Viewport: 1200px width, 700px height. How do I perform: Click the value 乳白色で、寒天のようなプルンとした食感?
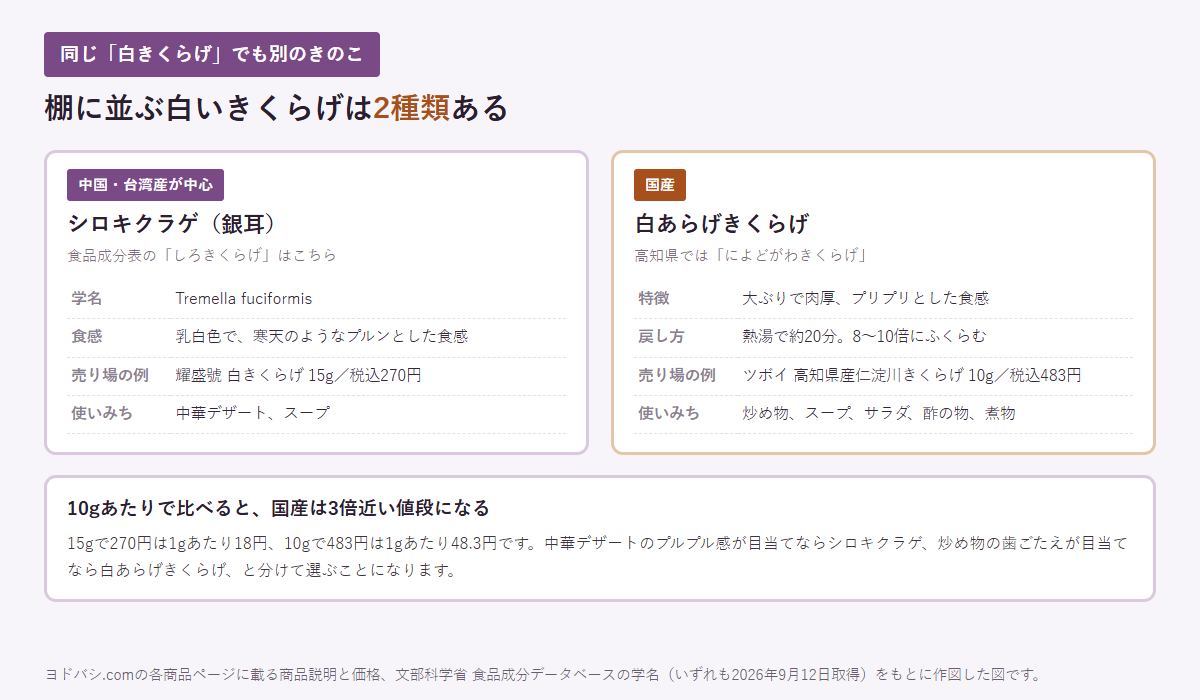coord(322,336)
